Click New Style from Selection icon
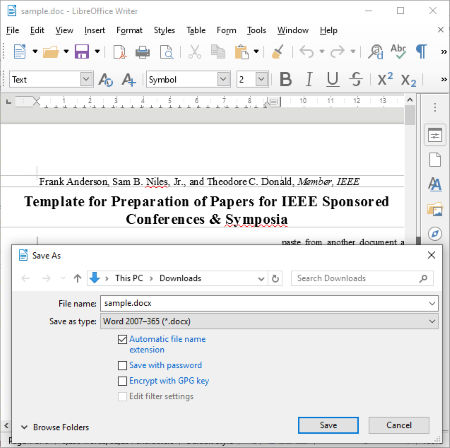The width and height of the screenshot is (450, 448). pyautogui.click(x=129, y=80)
